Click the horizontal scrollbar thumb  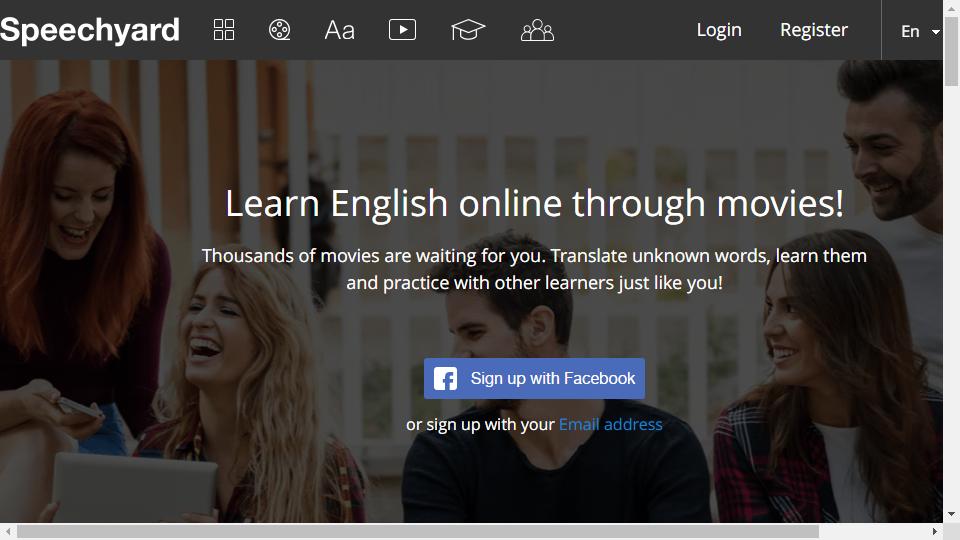[418, 531]
